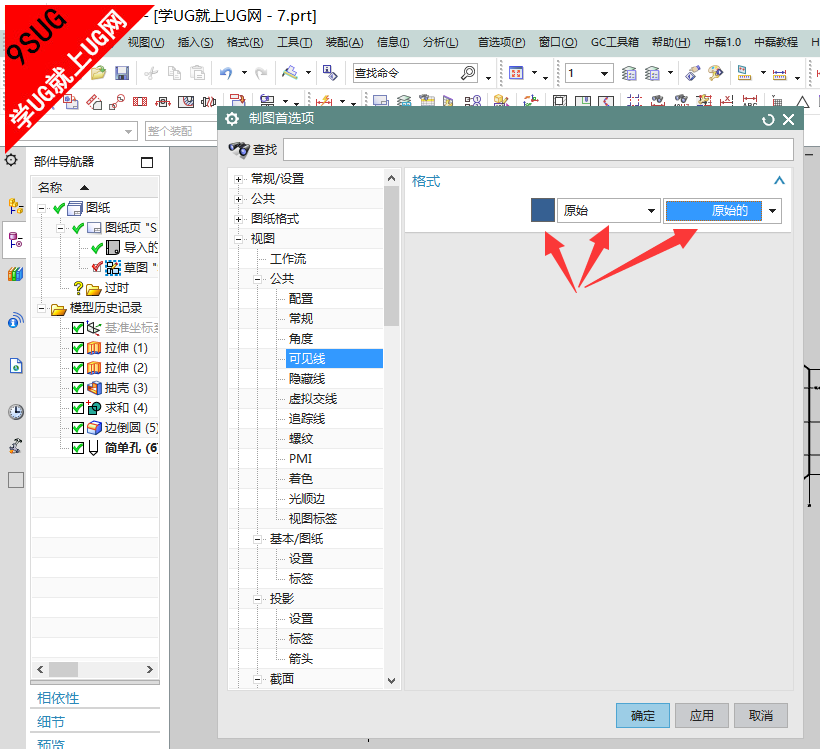Click the maximize icon of 部件导航器 panel
Screen dimensions: 820x749
pyautogui.click(x=147, y=162)
